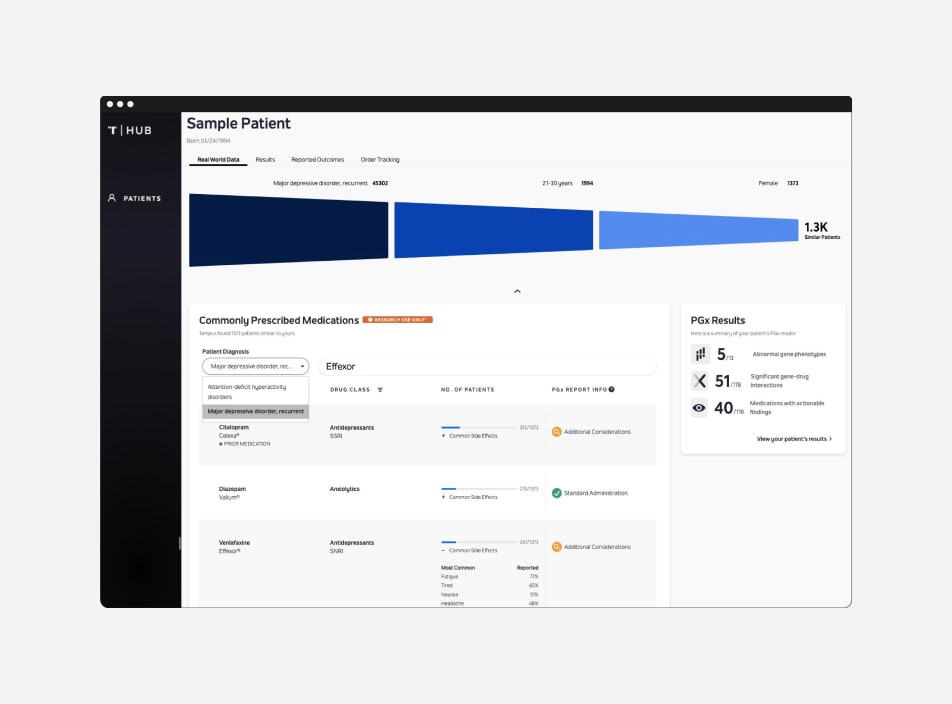Click View your patient's results link
The image size is (952, 704).
tap(794, 439)
